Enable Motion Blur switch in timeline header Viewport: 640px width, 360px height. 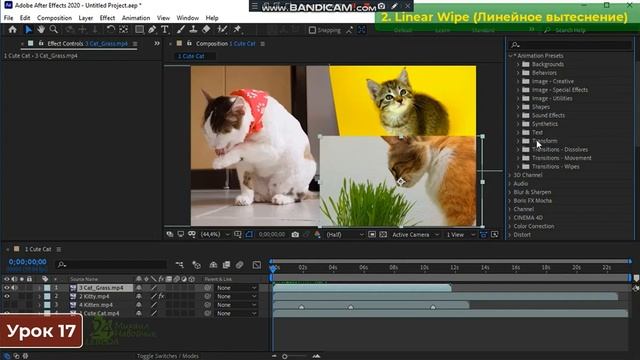point(240,265)
